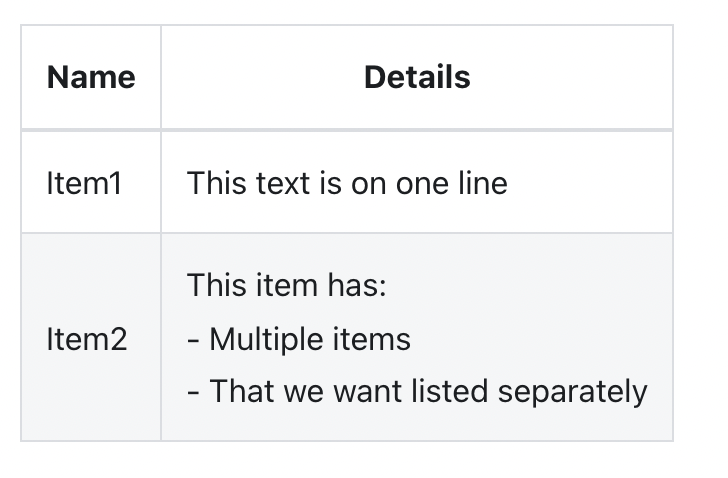This screenshot has height=478, width=728.
Task: Click the dash before 'Multiple items'
Action: tap(193, 341)
